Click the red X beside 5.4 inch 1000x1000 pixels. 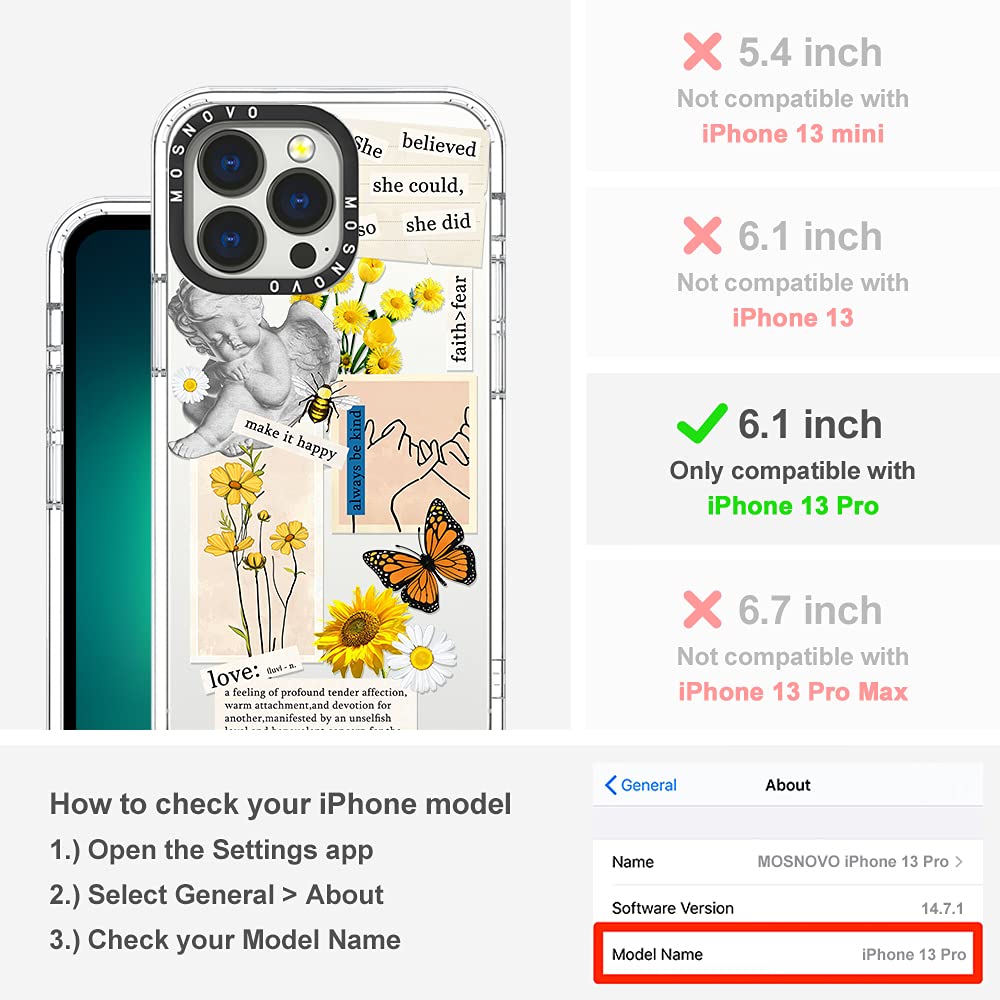click(x=702, y=51)
